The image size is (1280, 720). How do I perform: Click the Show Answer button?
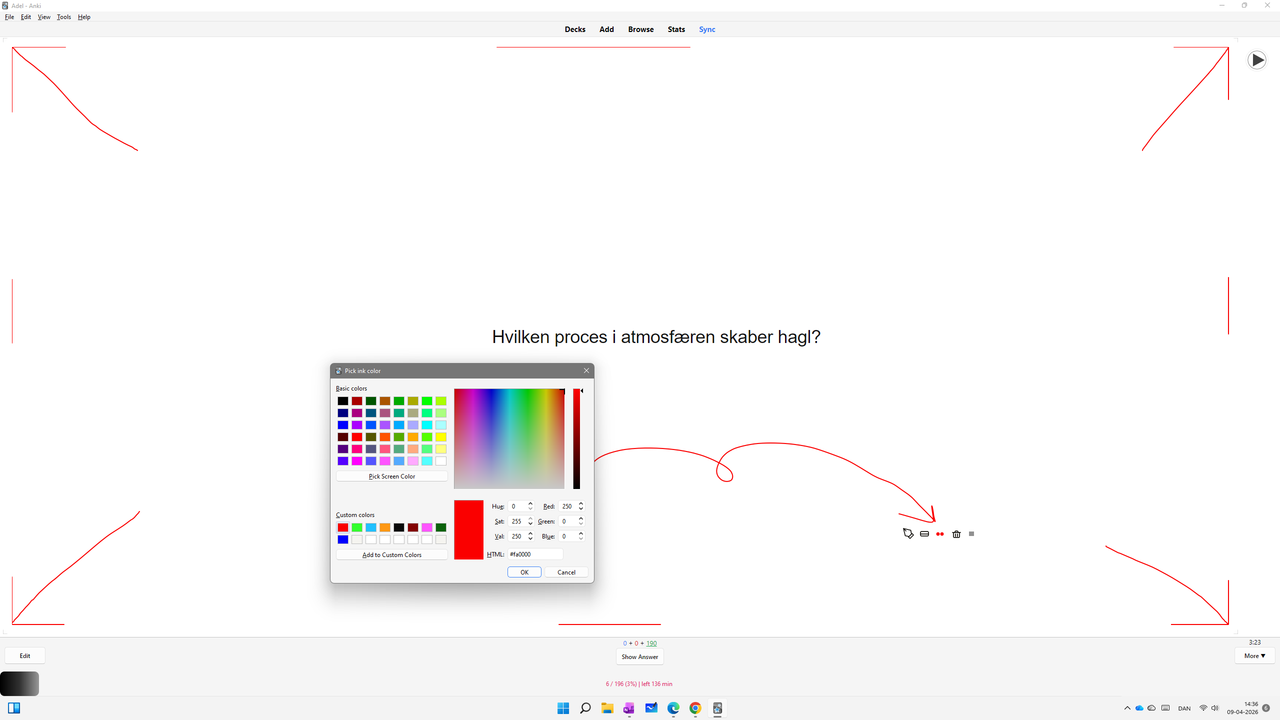pyautogui.click(x=640, y=657)
